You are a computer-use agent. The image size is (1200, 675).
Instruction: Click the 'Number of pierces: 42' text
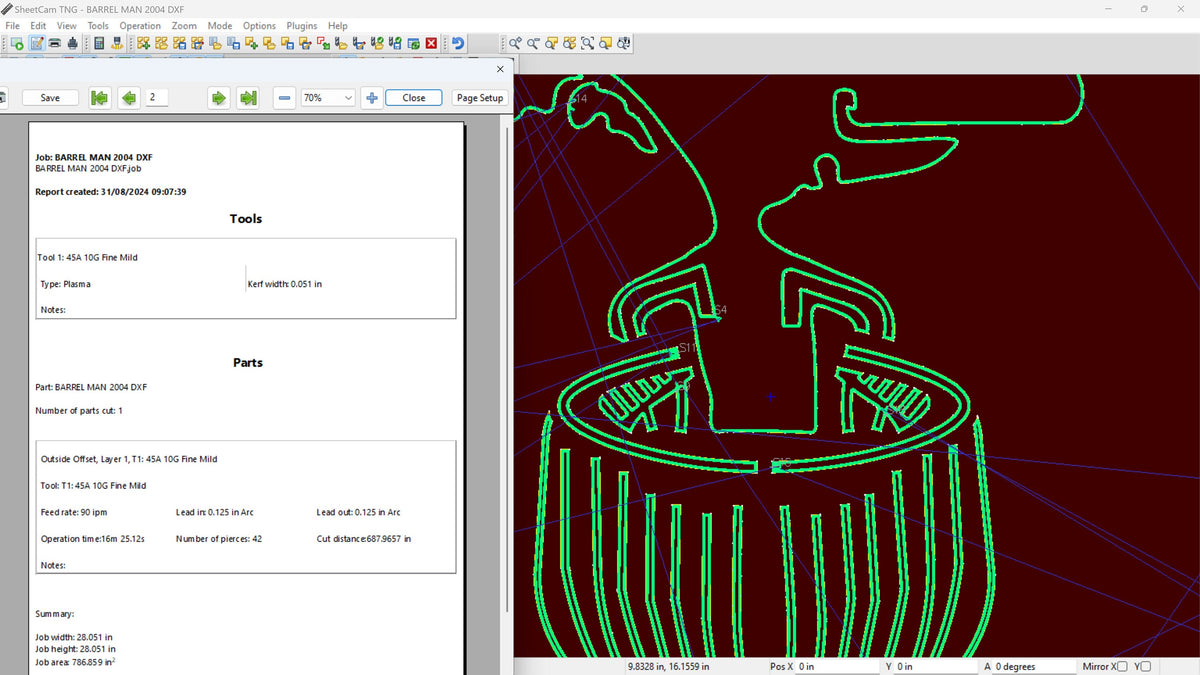click(x=219, y=538)
